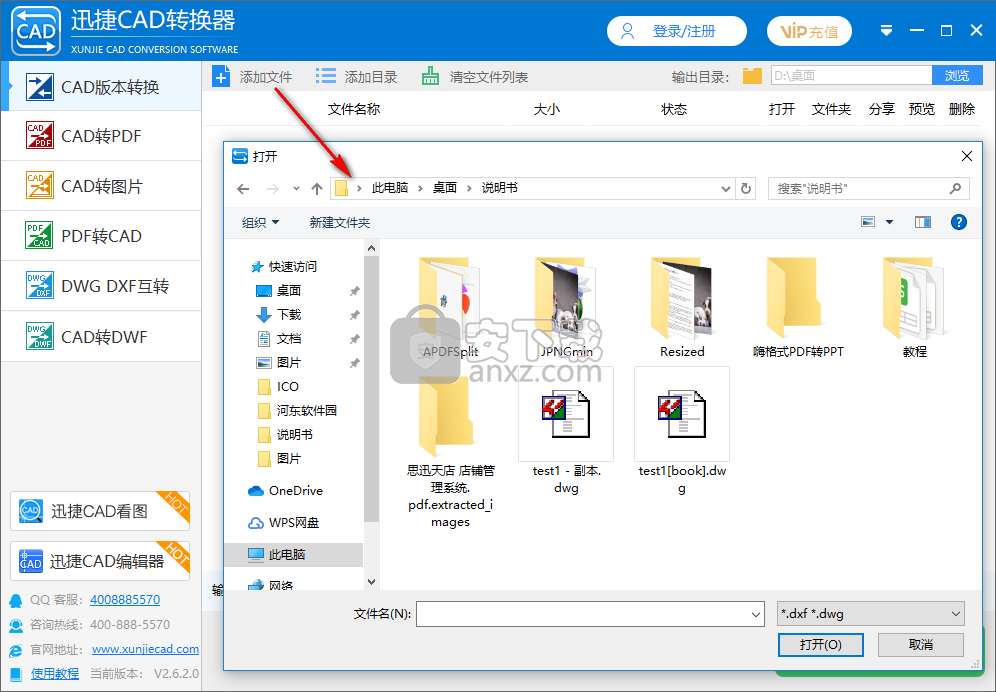Screen dimensions: 996x692
Task: Select 文档 in quick access
Action: [279, 339]
